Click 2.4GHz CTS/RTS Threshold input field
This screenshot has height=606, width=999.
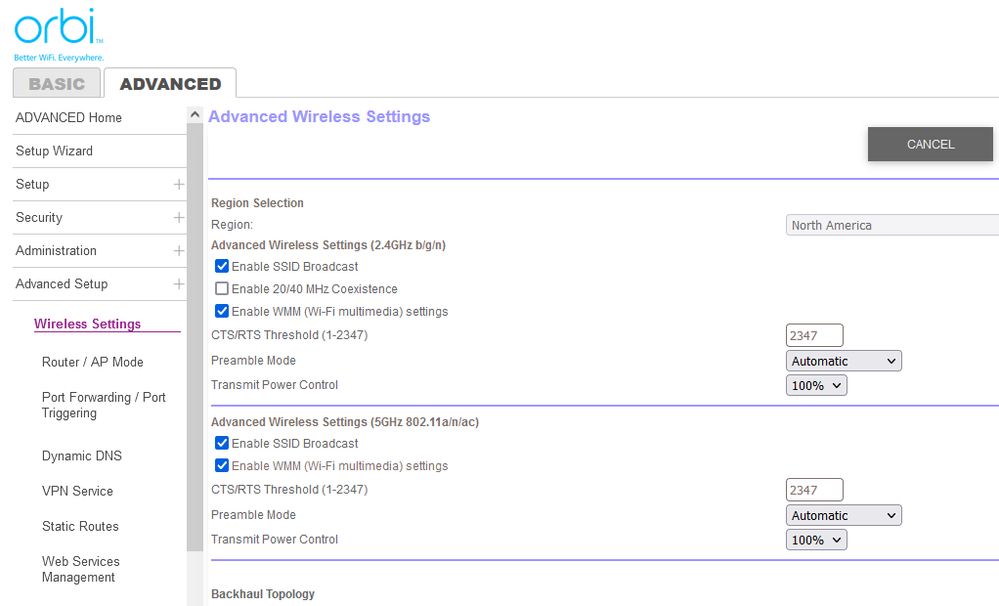pos(814,336)
